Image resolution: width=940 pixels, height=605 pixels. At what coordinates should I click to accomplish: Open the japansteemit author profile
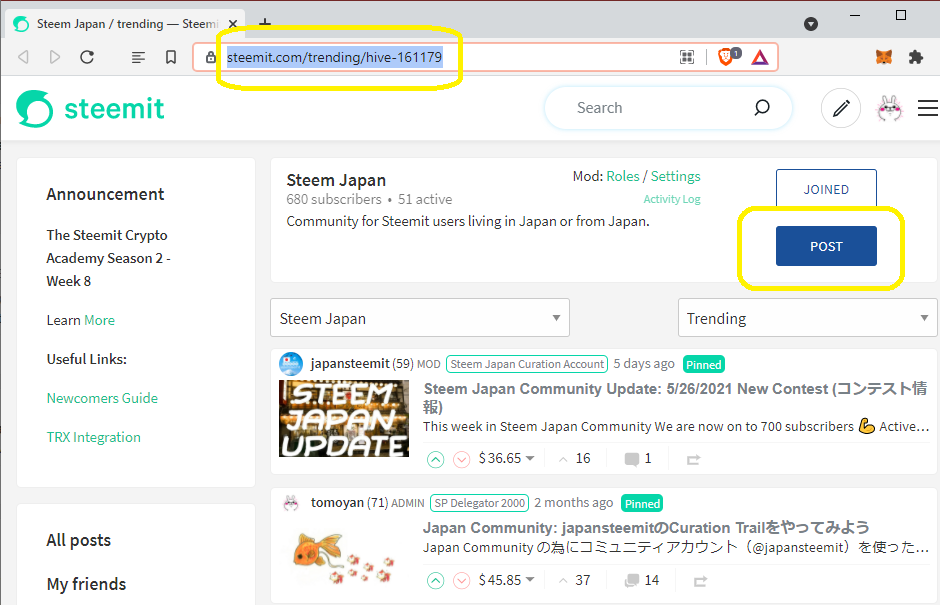click(350, 363)
